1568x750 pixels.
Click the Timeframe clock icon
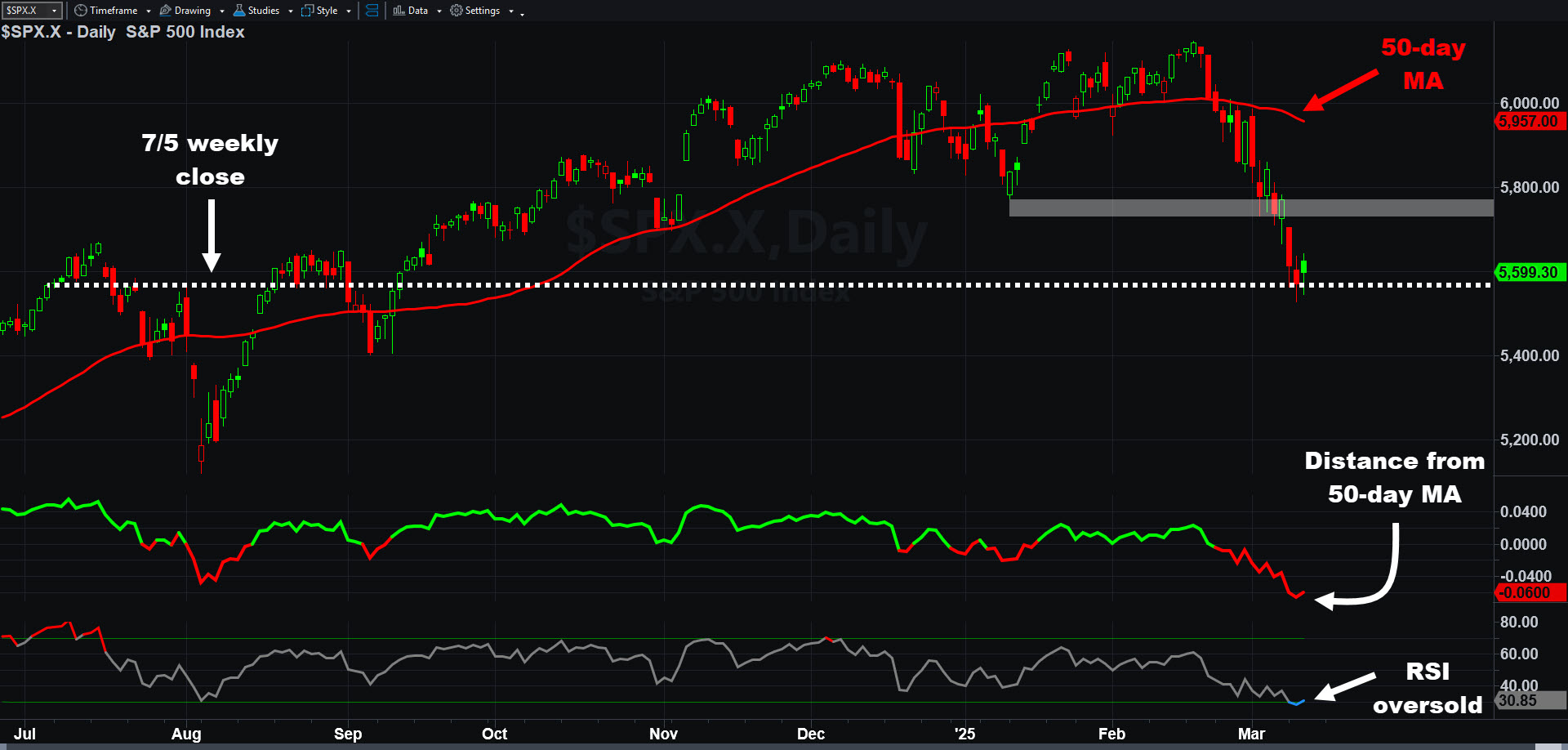[x=80, y=11]
